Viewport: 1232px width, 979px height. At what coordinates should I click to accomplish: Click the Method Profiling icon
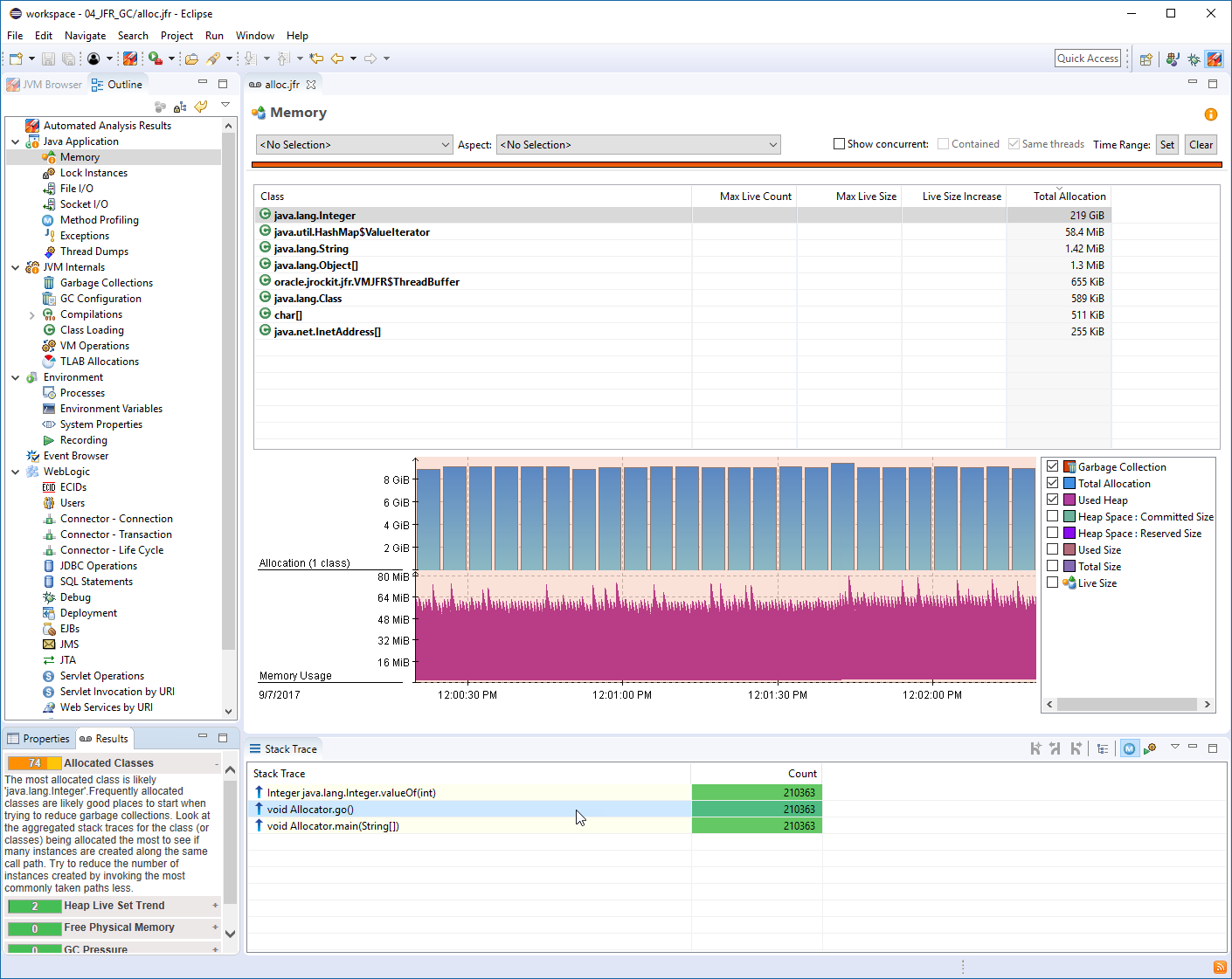[49, 220]
